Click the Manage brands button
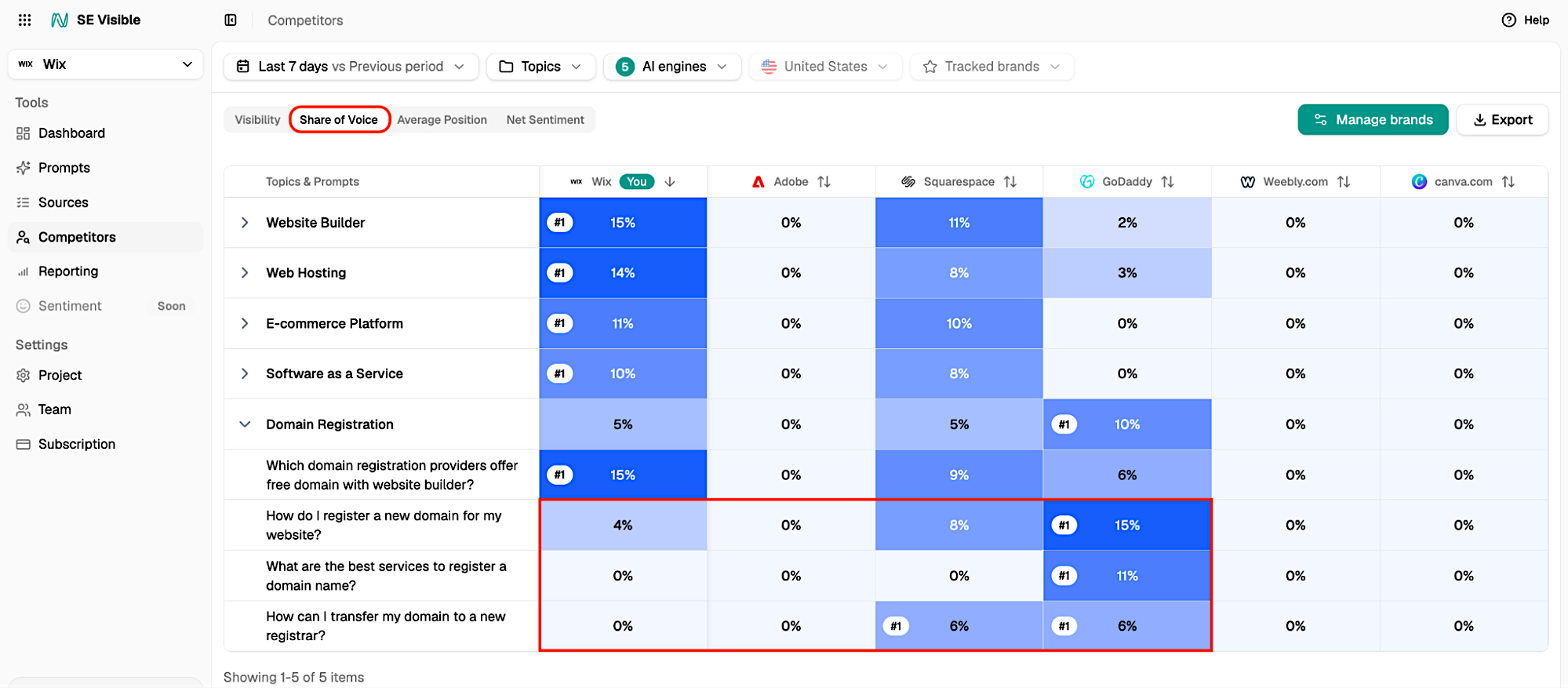This screenshot has height=688, width=1568. pos(1373,120)
